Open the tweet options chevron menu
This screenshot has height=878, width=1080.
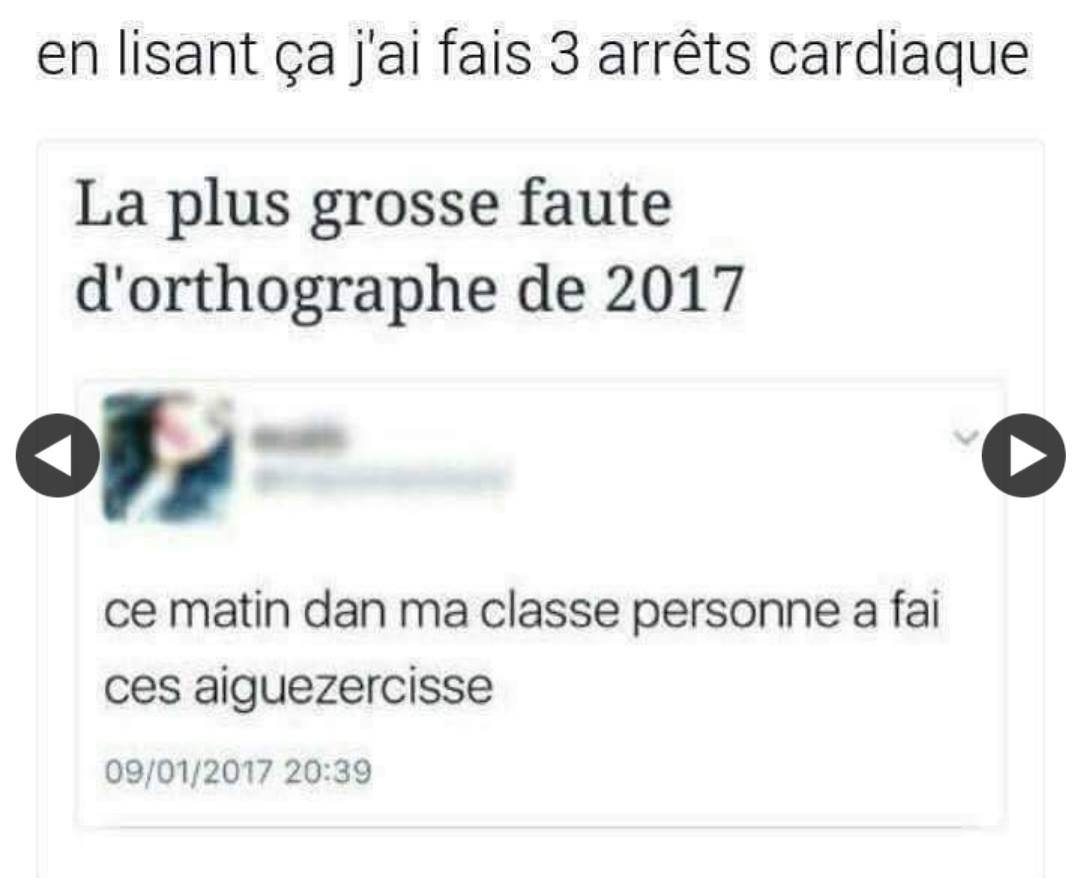(x=965, y=437)
